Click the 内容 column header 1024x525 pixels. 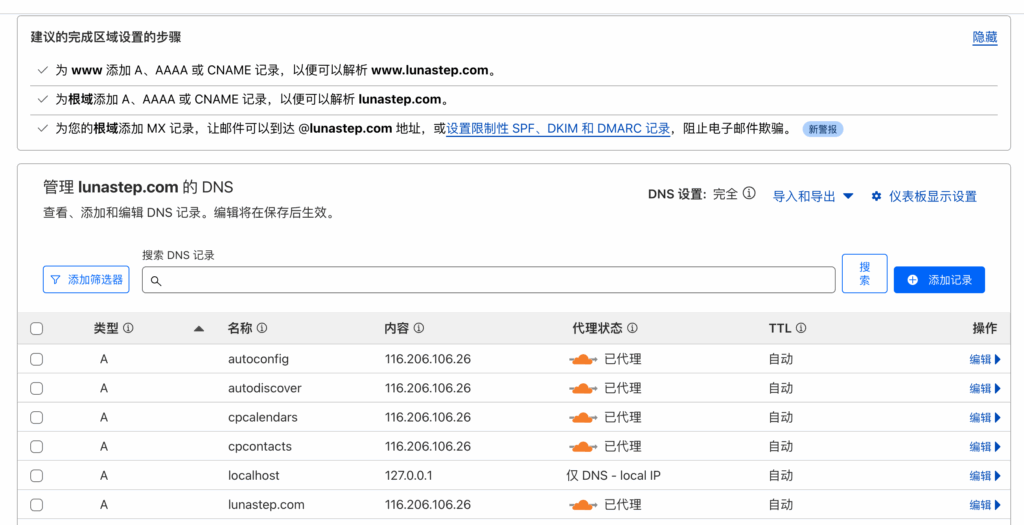tap(397, 328)
